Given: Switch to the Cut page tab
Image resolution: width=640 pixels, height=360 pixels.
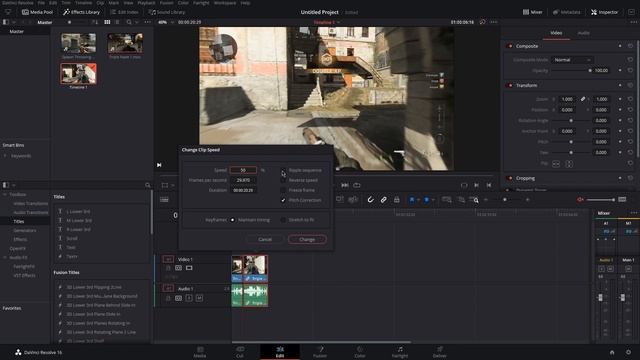Looking at the screenshot, I should point(240,352).
